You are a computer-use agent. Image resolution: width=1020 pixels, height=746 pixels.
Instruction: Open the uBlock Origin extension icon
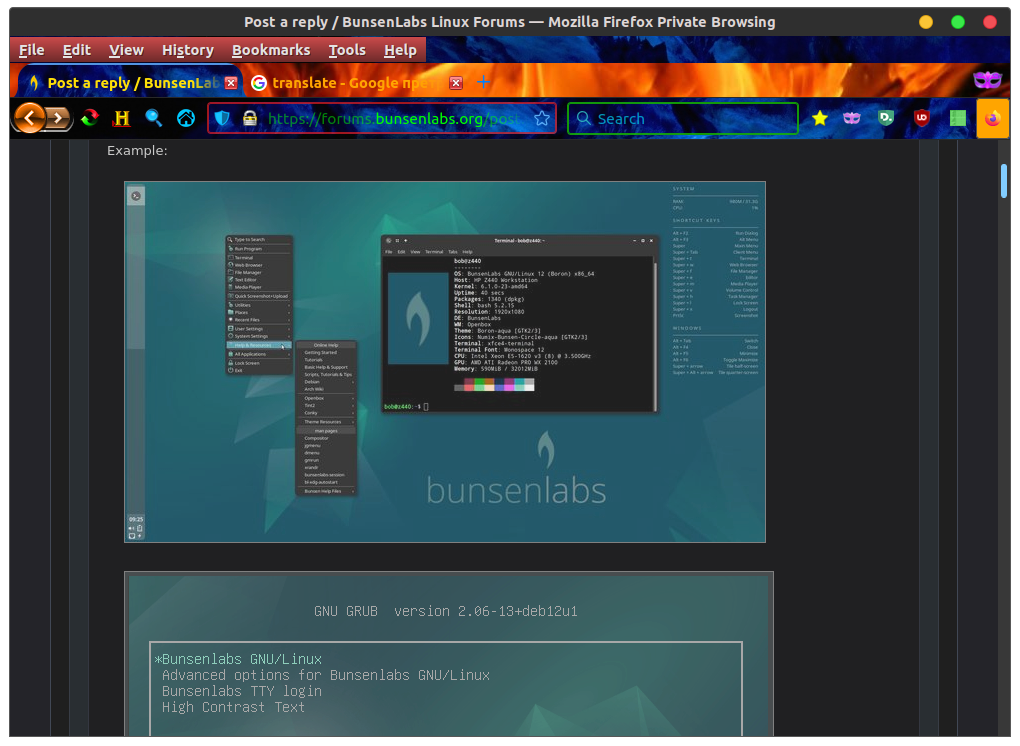921,118
